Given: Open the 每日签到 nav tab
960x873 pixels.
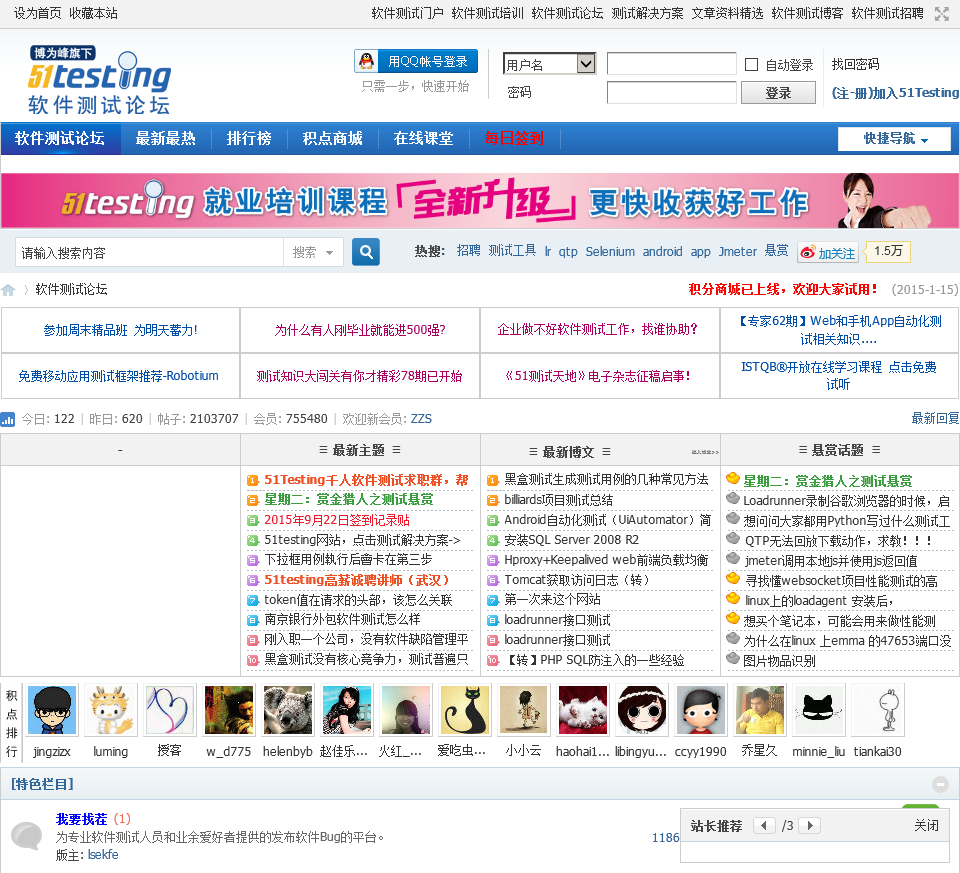Looking at the screenshot, I should (514, 138).
